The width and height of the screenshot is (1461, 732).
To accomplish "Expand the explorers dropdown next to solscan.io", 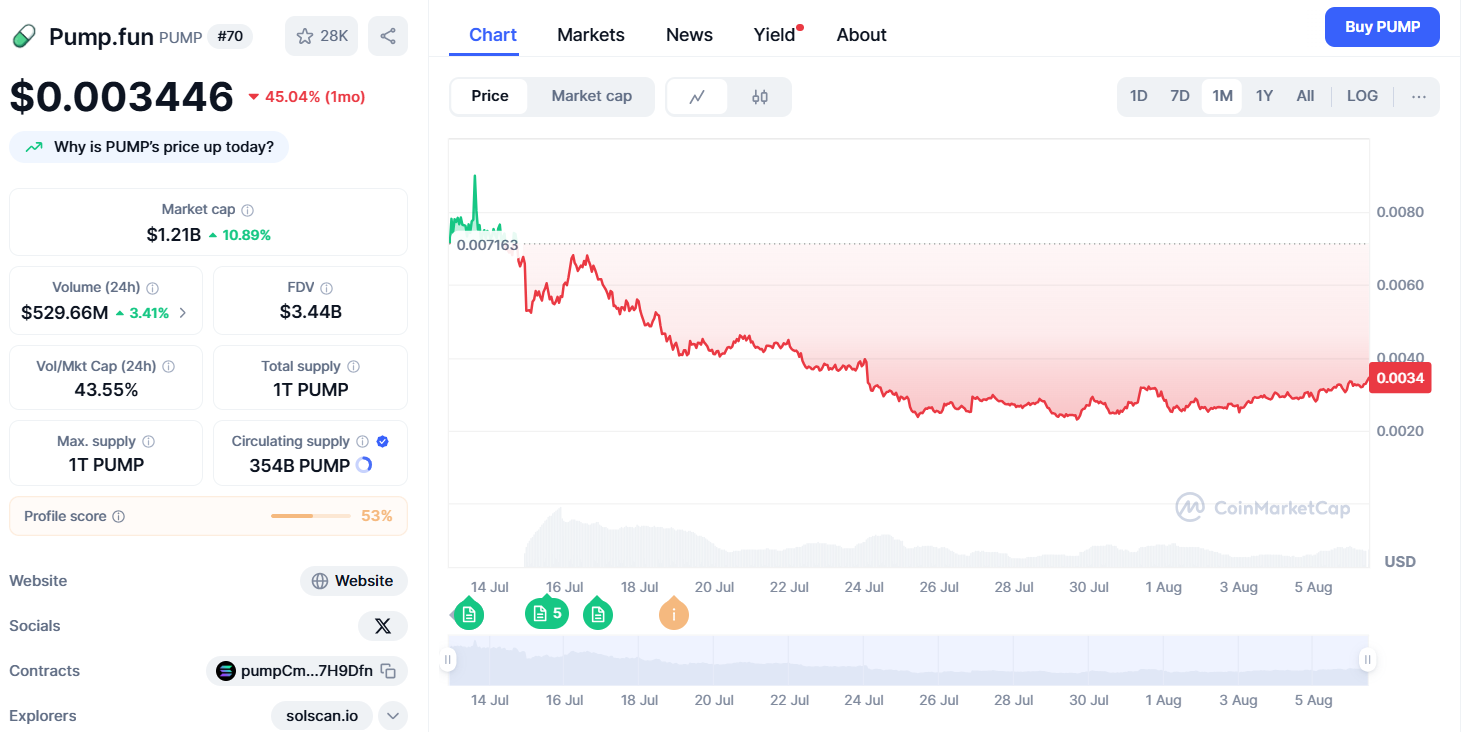I will click(393, 716).
